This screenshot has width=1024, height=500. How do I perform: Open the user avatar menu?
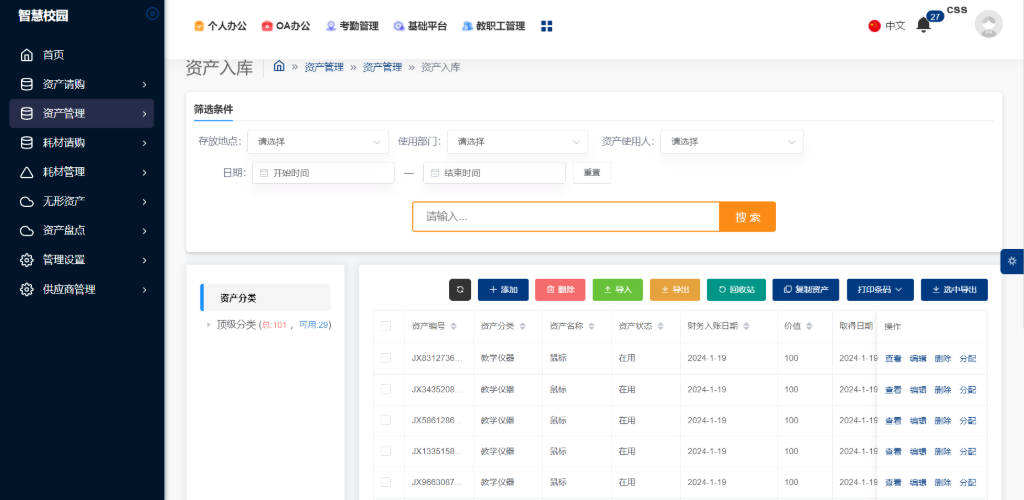click(x=988, y=24)
